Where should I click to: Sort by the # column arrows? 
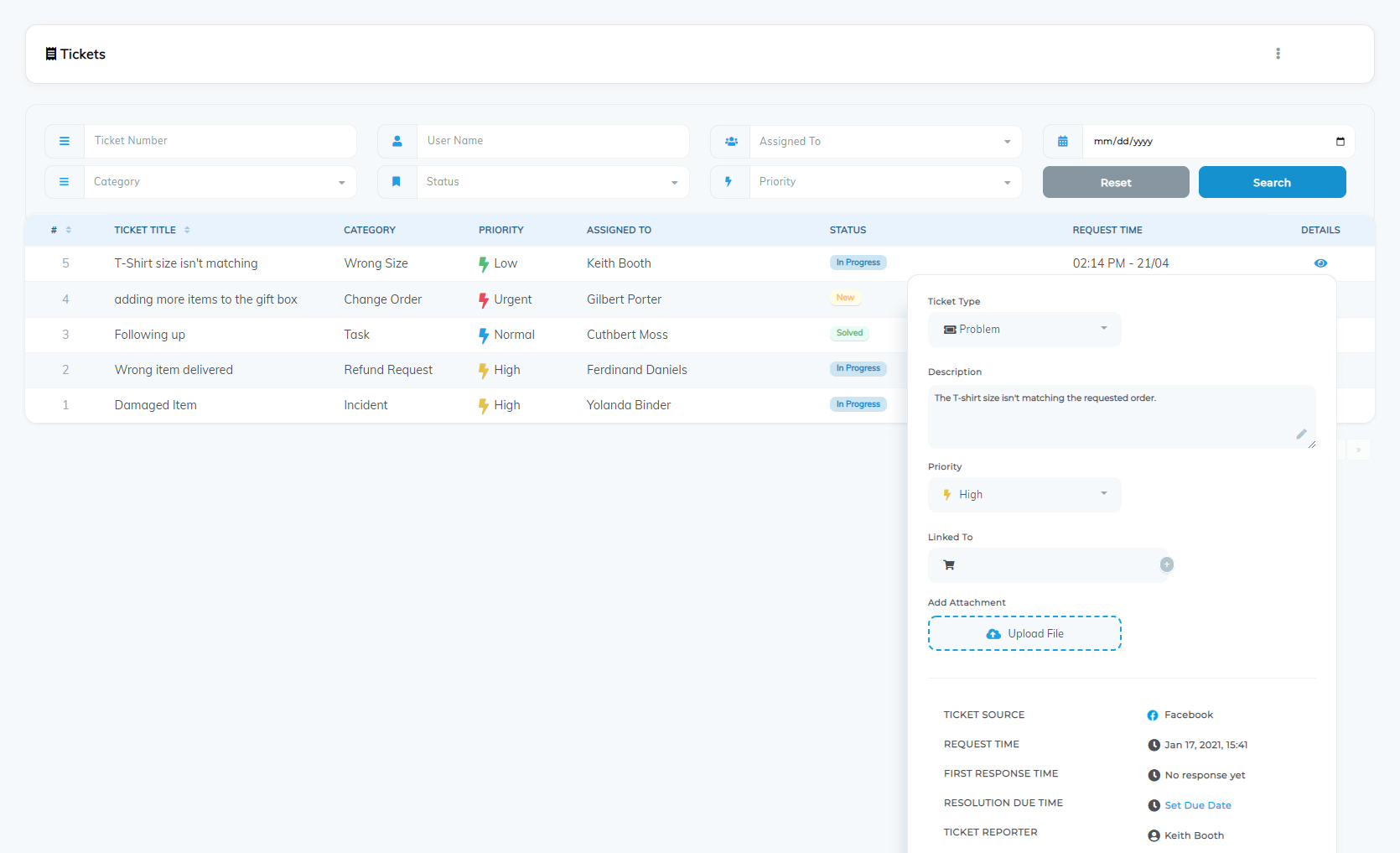point(69,230)
